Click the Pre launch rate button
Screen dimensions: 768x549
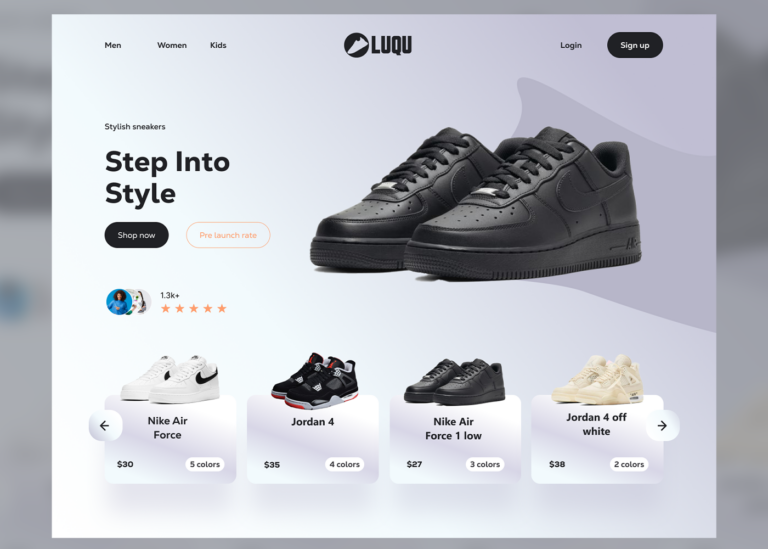pyautogui.click(x=228, y=235)
